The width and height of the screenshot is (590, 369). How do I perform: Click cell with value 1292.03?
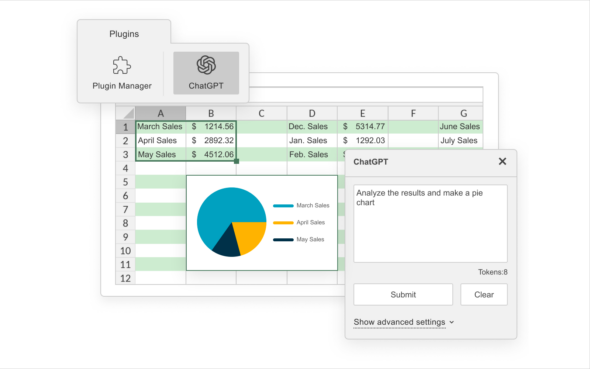pos(362,141)
